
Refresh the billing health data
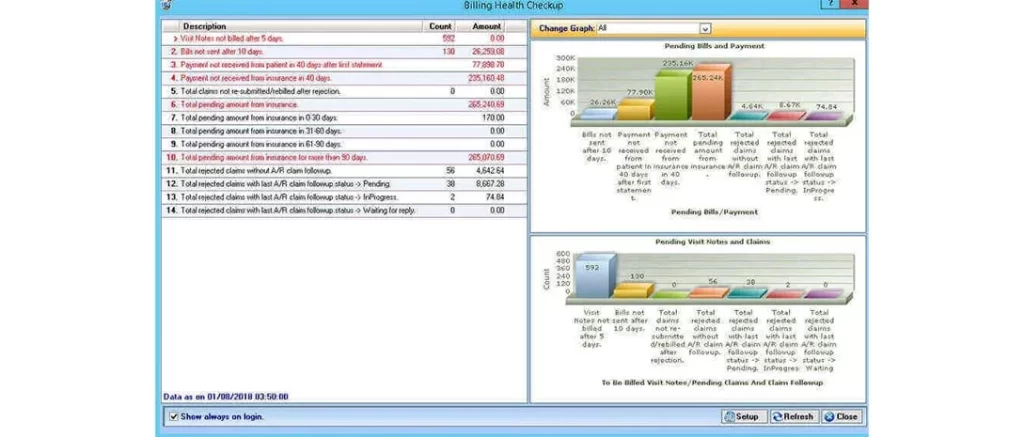click(793, 416)
